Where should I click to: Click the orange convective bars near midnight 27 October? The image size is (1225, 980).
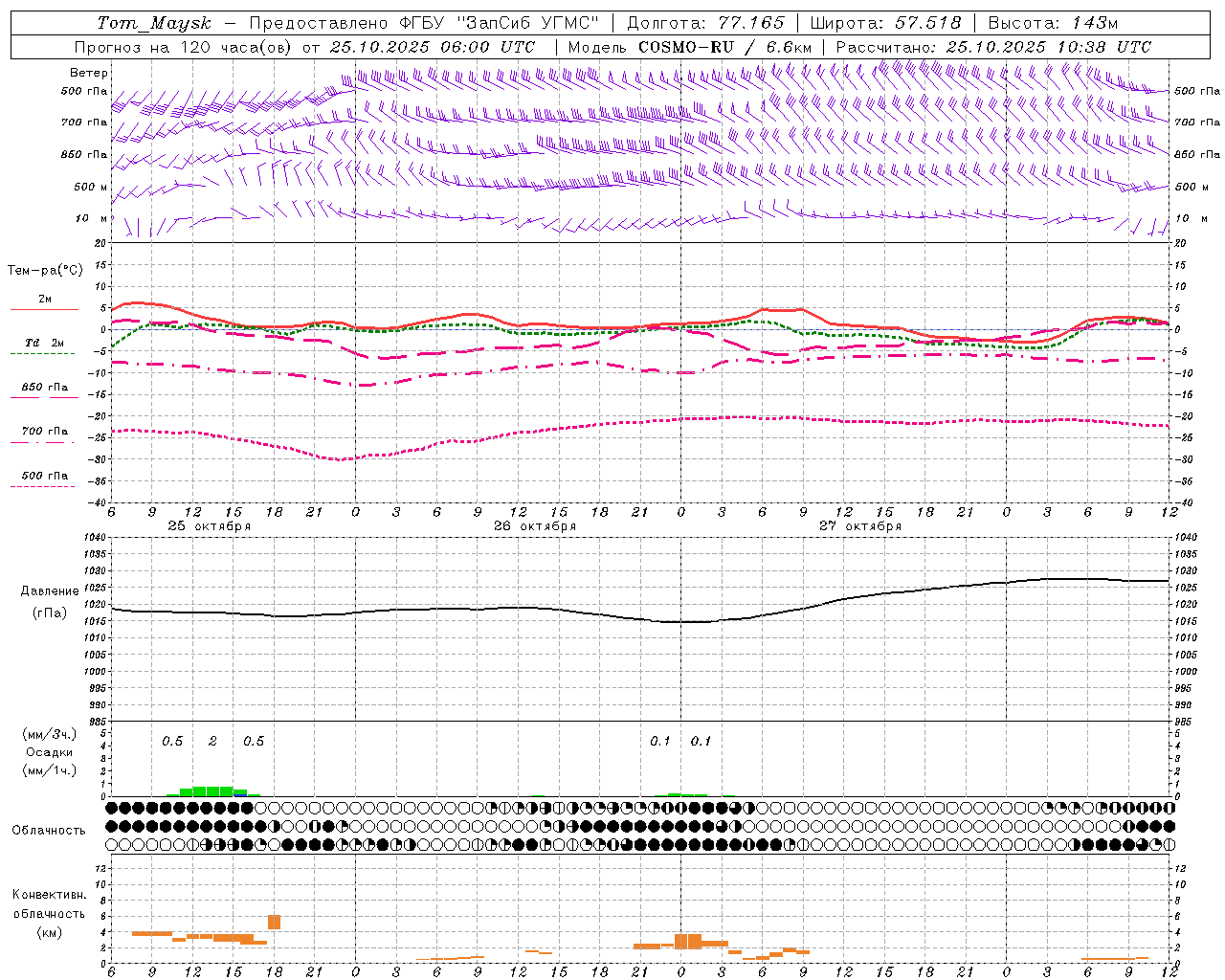coord(688,941)
